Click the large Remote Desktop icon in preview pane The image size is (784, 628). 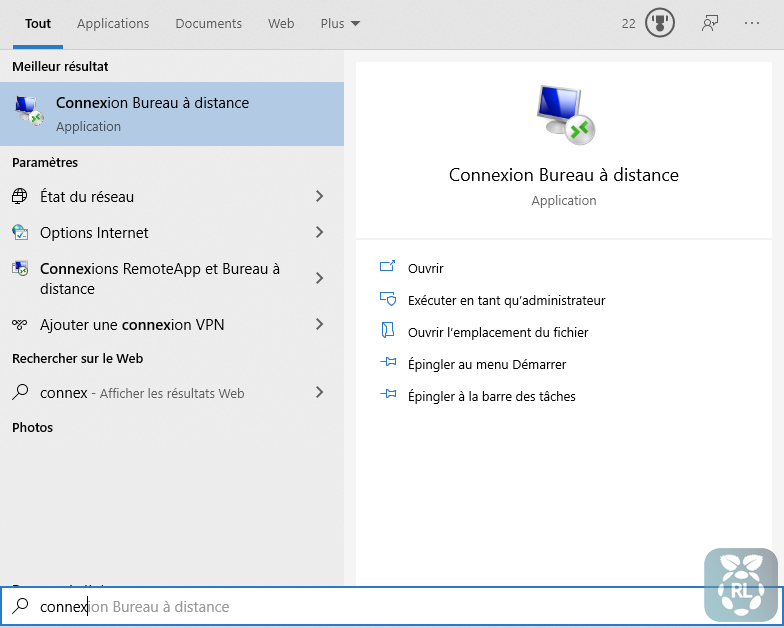(566, 114)
